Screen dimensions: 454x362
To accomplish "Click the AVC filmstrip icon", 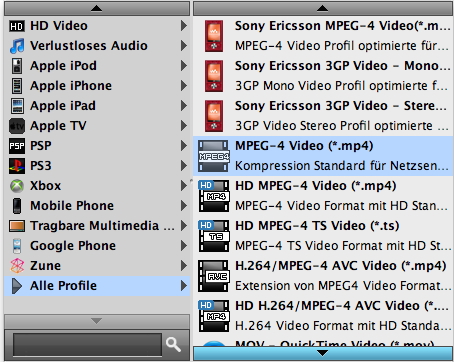I will point(214,276).
